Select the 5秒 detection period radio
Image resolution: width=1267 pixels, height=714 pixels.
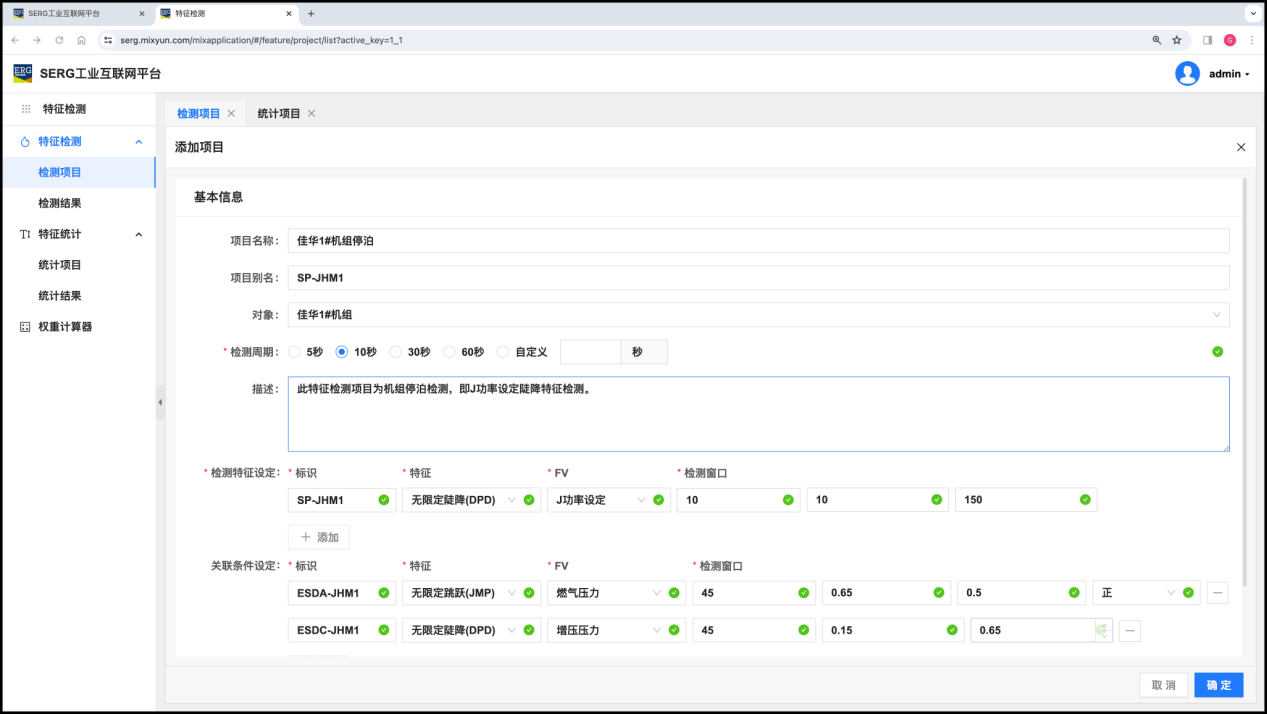click(294, 352)
